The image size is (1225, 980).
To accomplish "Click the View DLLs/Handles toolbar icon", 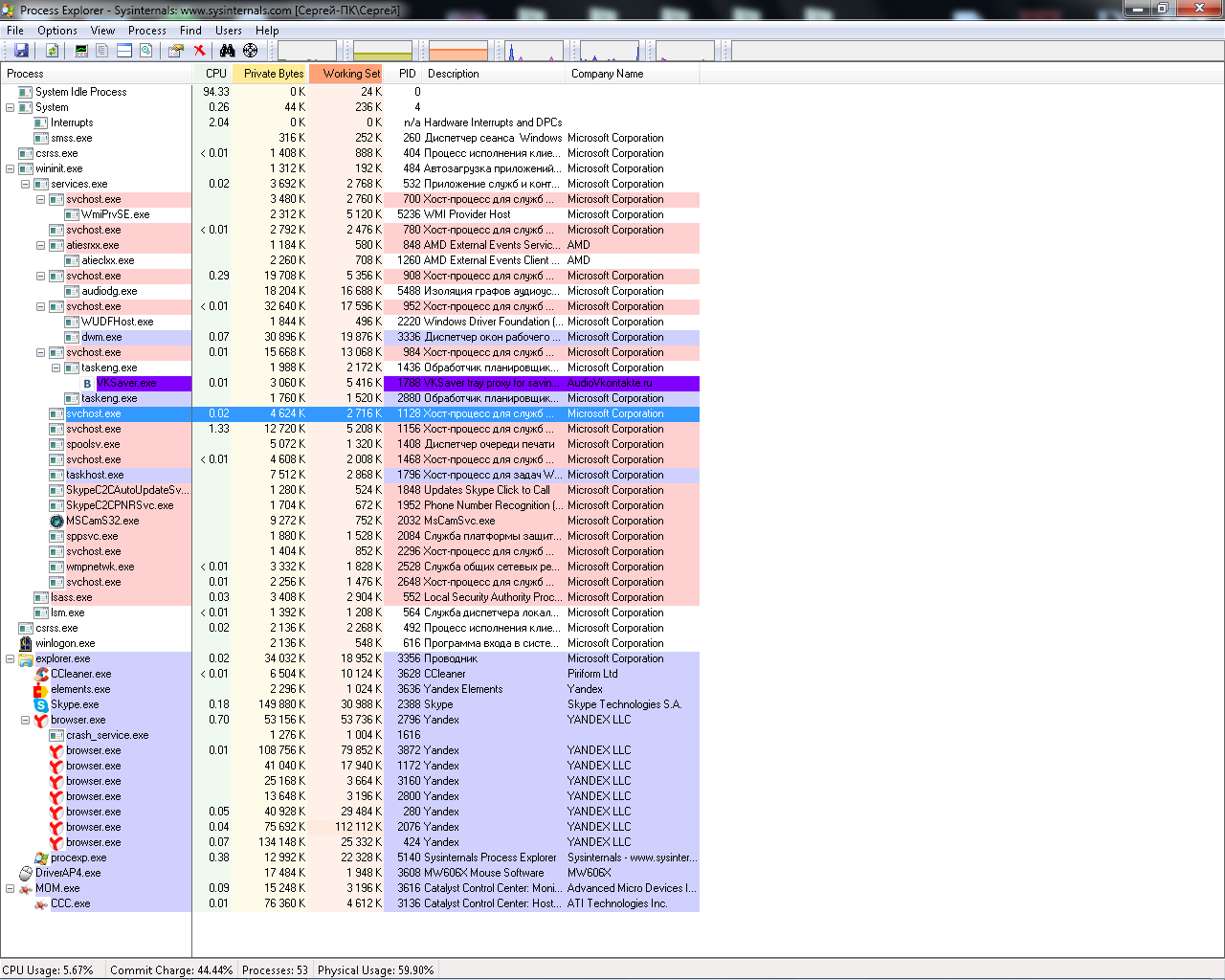I will click(145, 50).
